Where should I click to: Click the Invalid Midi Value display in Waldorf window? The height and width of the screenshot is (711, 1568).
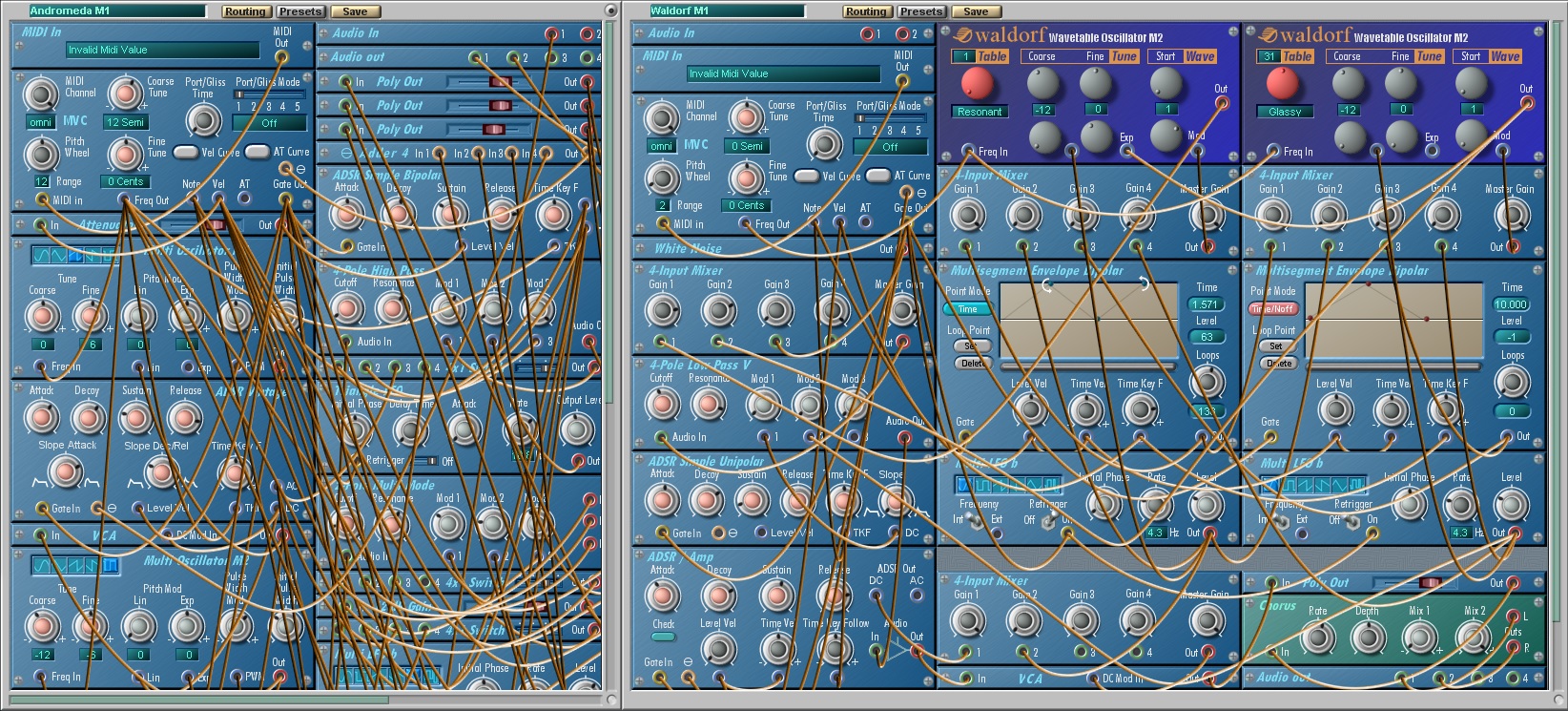coord(784,73)
